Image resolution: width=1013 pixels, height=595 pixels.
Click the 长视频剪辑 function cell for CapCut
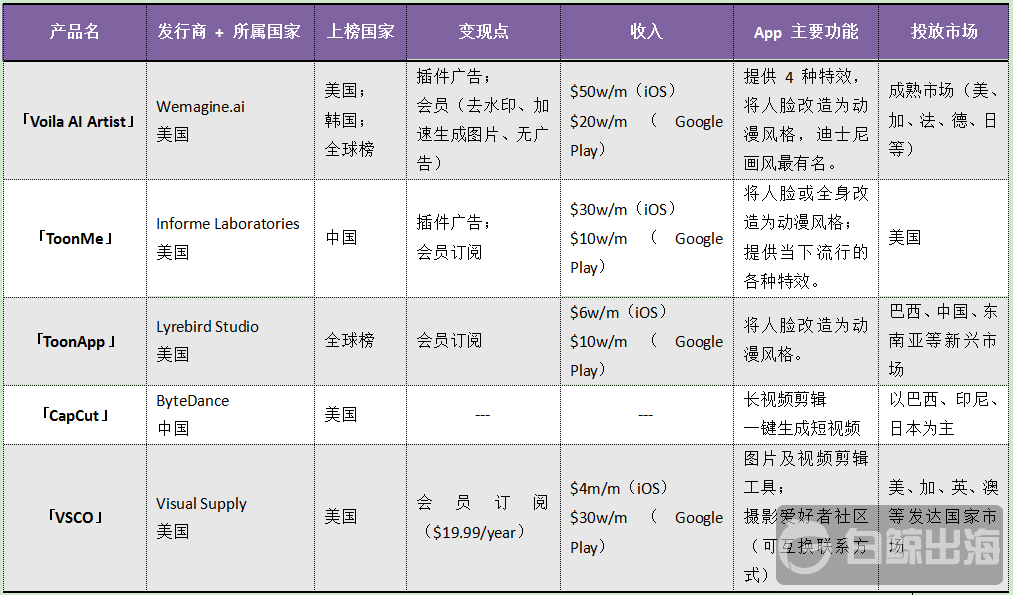[806, 414]
